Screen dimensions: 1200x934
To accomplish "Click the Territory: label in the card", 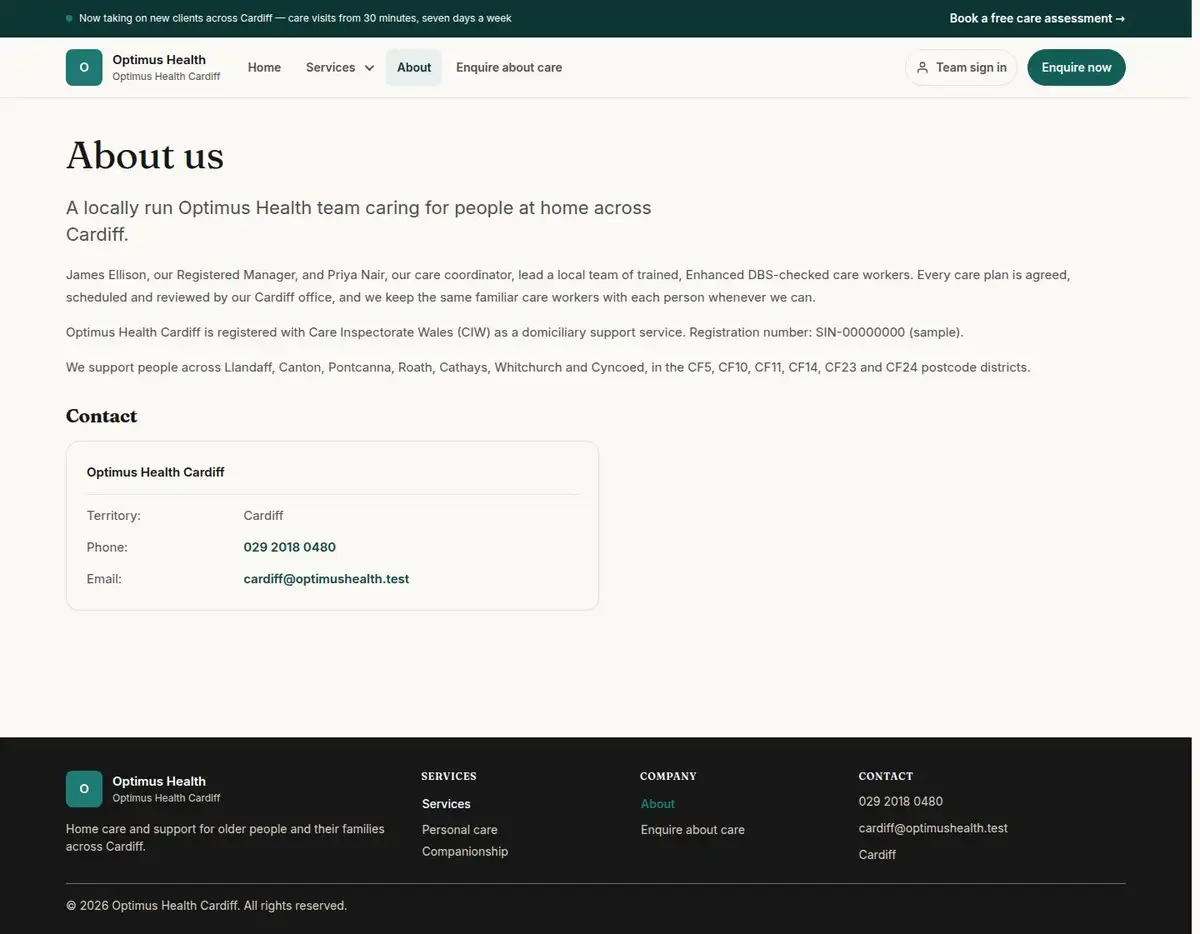I will point(114,516).
